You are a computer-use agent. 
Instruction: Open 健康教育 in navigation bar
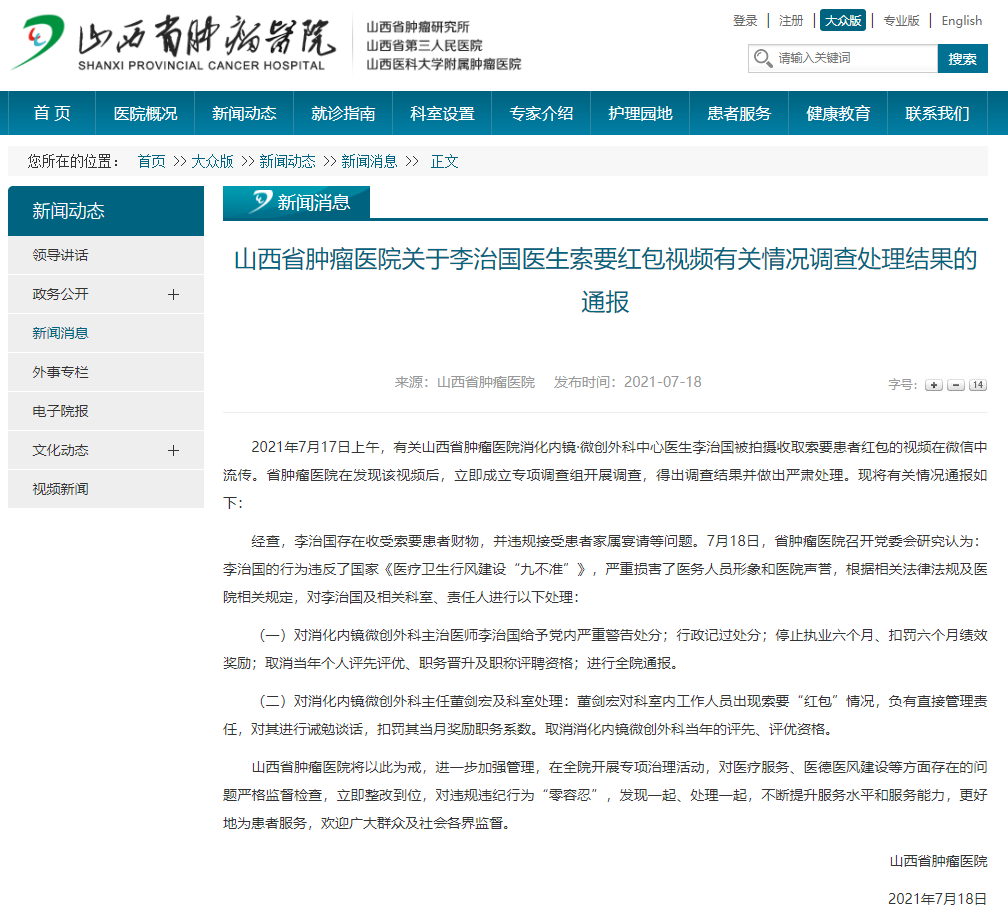[x=838, y=113]
